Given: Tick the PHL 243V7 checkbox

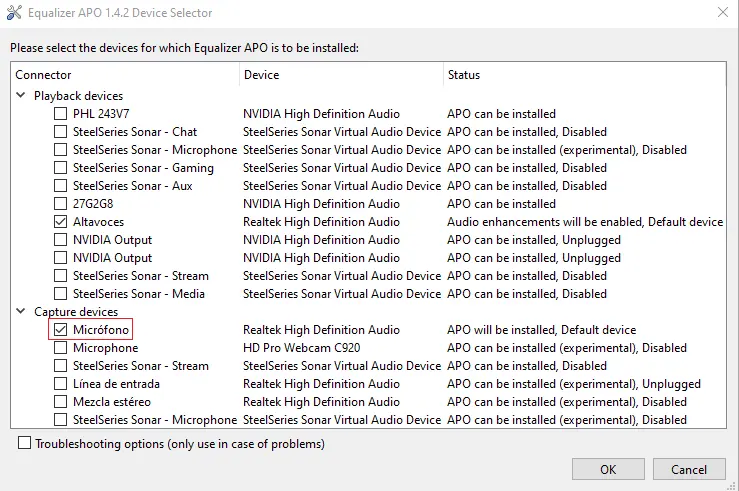Looking at the screenshot, I should [x=60, y=114].
